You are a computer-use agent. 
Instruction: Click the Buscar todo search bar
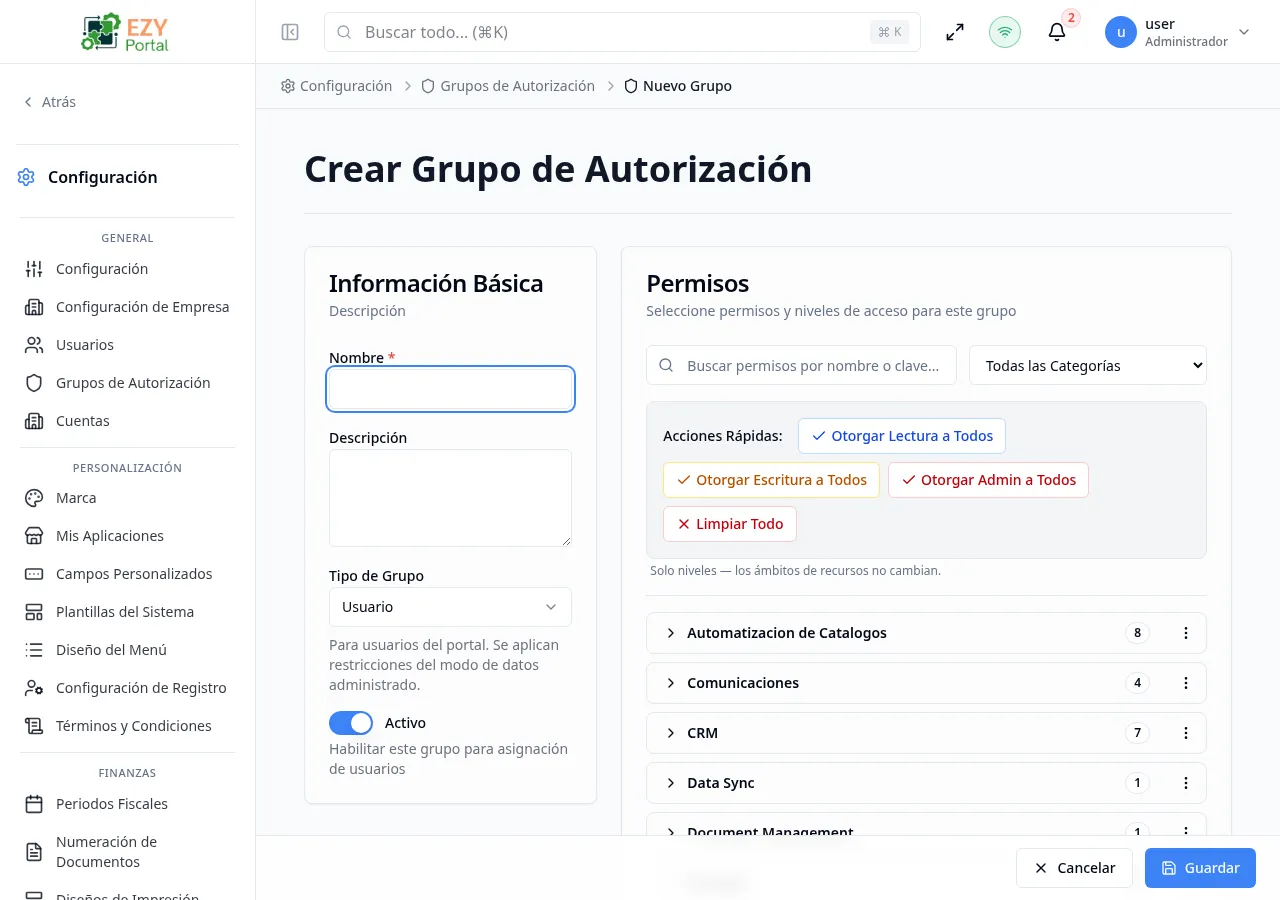[622, 32]
